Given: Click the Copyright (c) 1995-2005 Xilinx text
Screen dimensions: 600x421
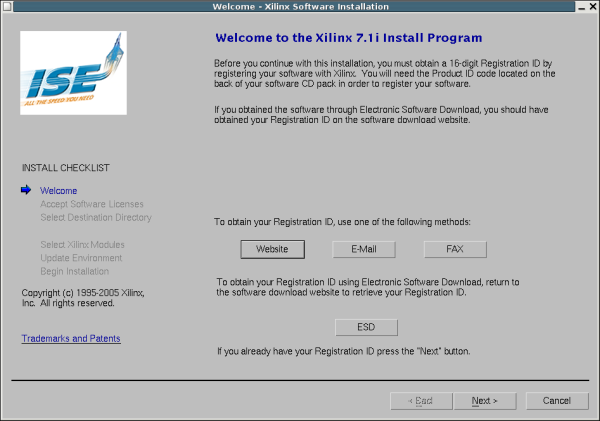Looking at the screenshot, I should [x=83, y=298].
